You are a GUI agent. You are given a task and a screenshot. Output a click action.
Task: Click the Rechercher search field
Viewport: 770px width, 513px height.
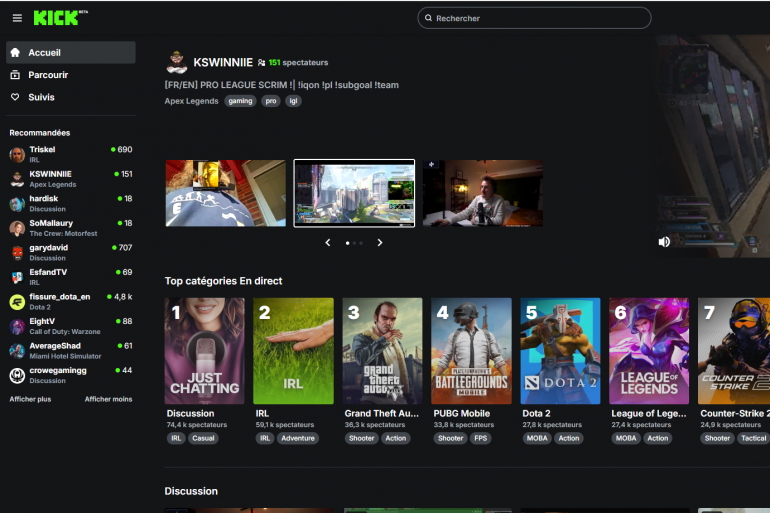(x=534, y=18)
